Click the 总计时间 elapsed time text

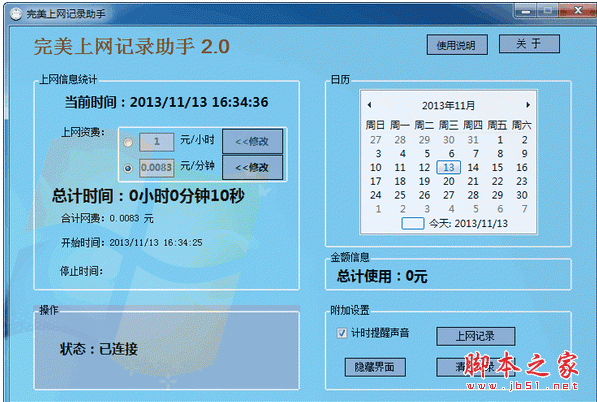coord(148,196)
